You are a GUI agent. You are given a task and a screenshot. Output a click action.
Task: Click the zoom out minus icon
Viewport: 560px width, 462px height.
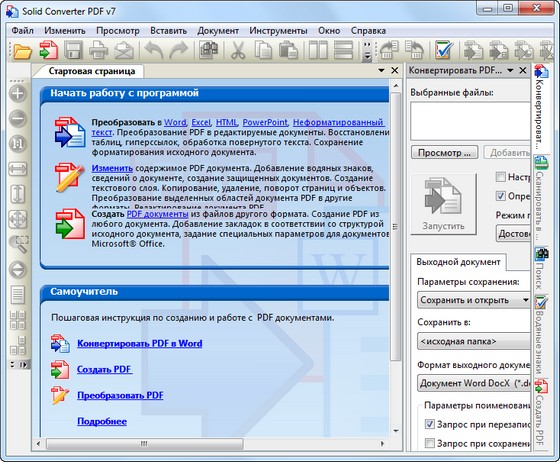[x=18, y=119]
